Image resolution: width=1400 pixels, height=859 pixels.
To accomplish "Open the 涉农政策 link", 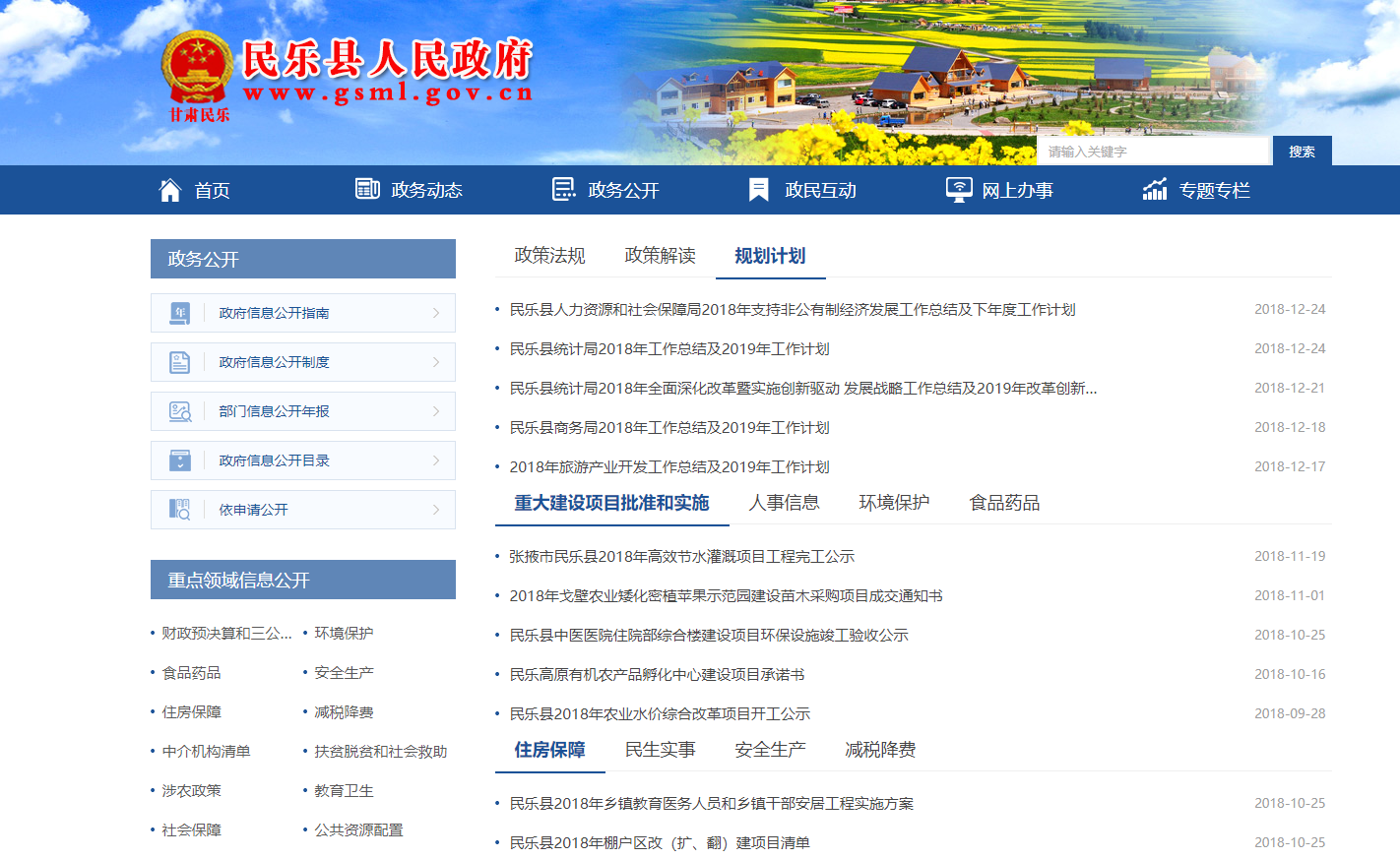I will coord(191,790).
